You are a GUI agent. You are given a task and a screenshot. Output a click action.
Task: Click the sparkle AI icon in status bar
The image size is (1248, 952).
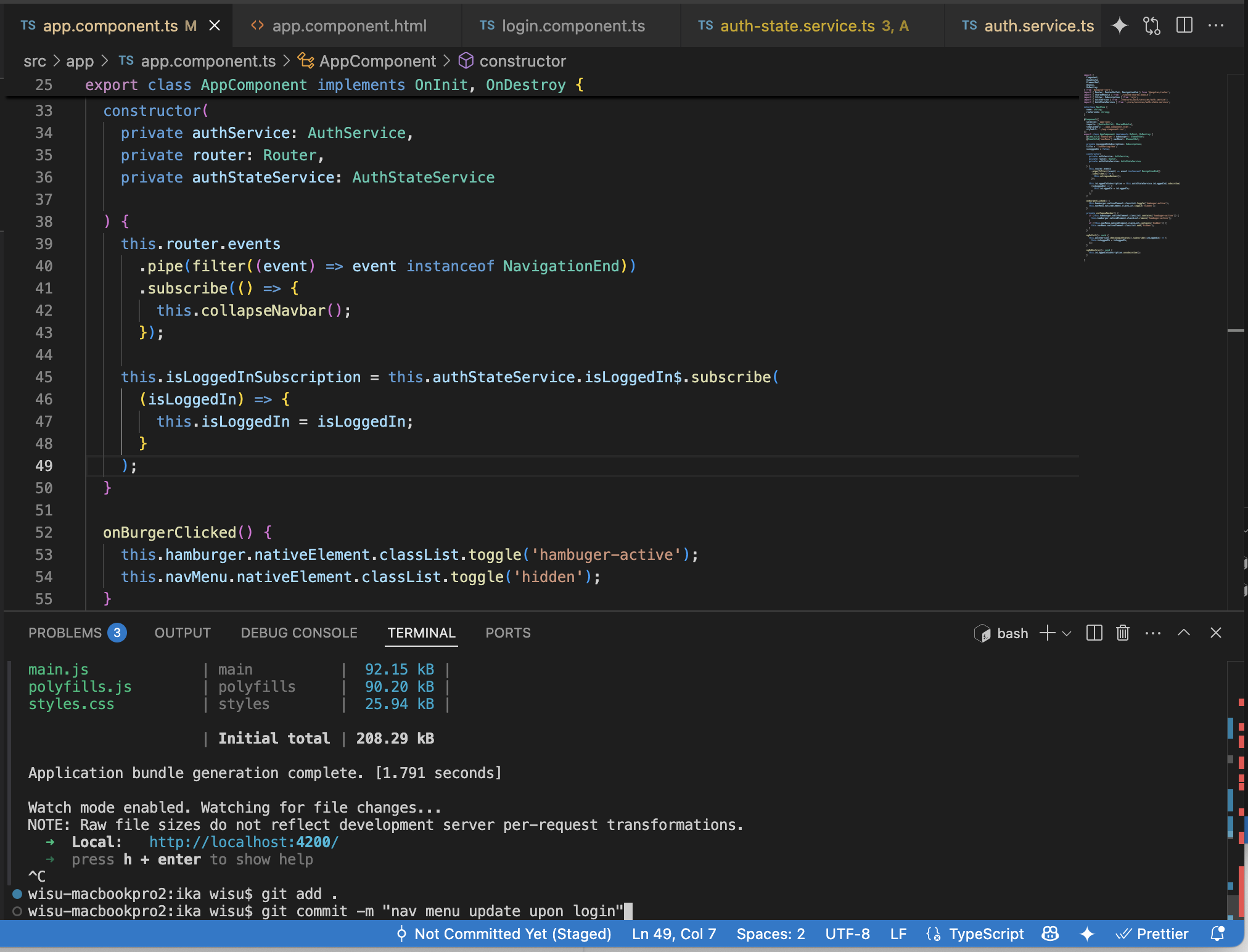pos(1087,934)
